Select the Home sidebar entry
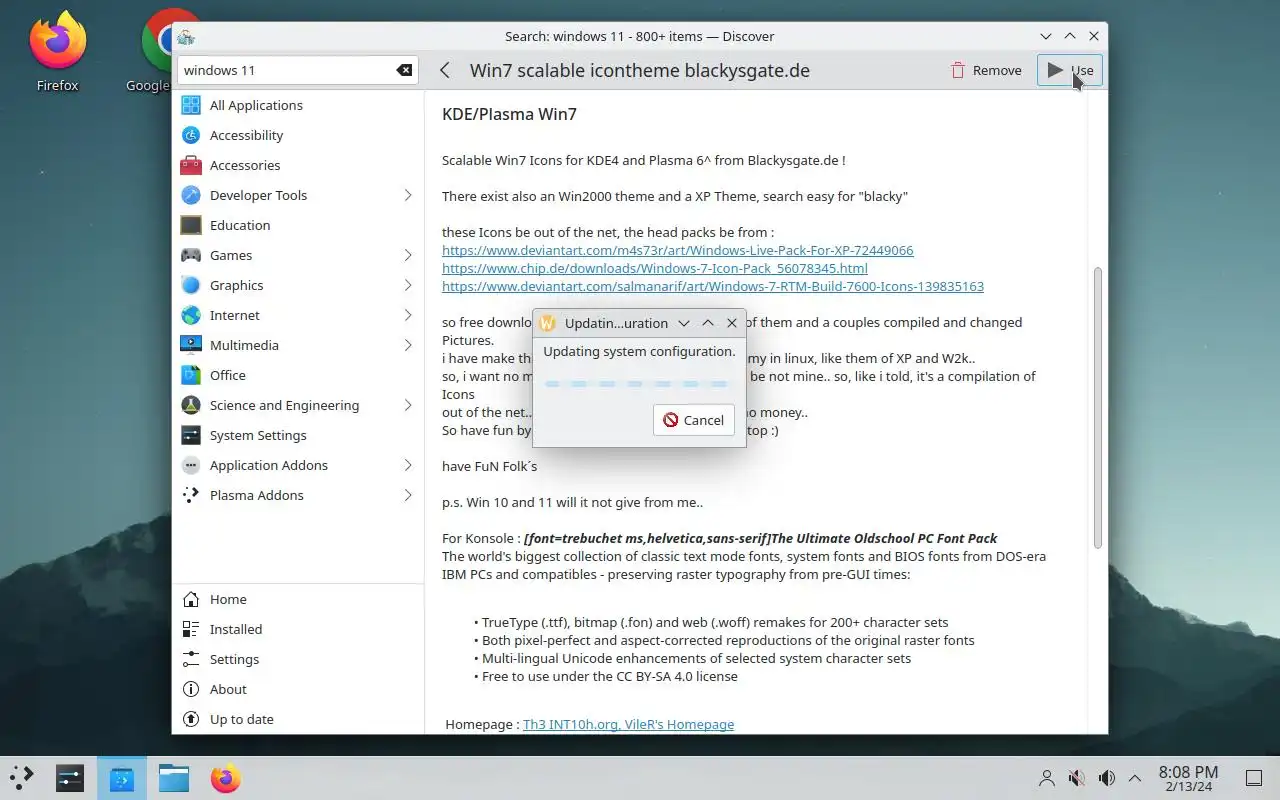This screenshot has height=800, width=1280. (298, 599)
